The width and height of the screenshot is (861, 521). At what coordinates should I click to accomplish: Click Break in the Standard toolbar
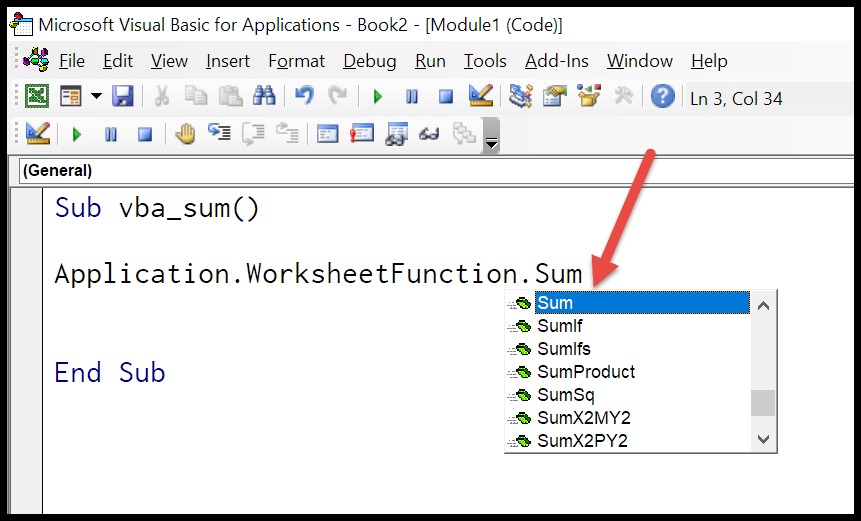click(x=411, y=97)
